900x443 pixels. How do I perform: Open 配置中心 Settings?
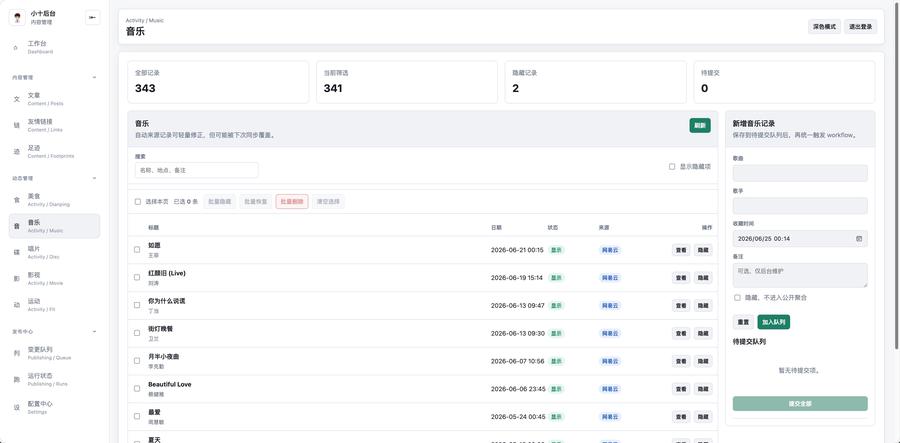coord(55,407)
